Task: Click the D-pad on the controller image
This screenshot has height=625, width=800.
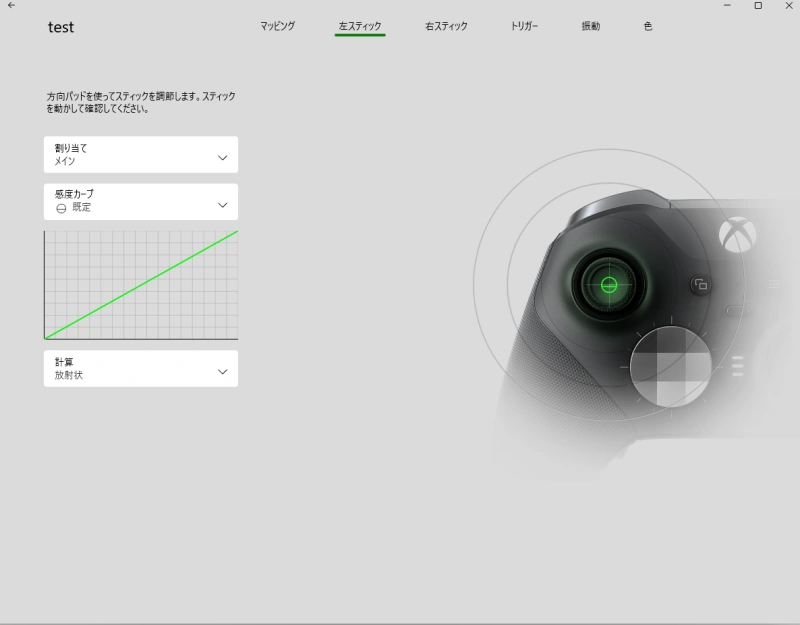Action: coord(670,366)
